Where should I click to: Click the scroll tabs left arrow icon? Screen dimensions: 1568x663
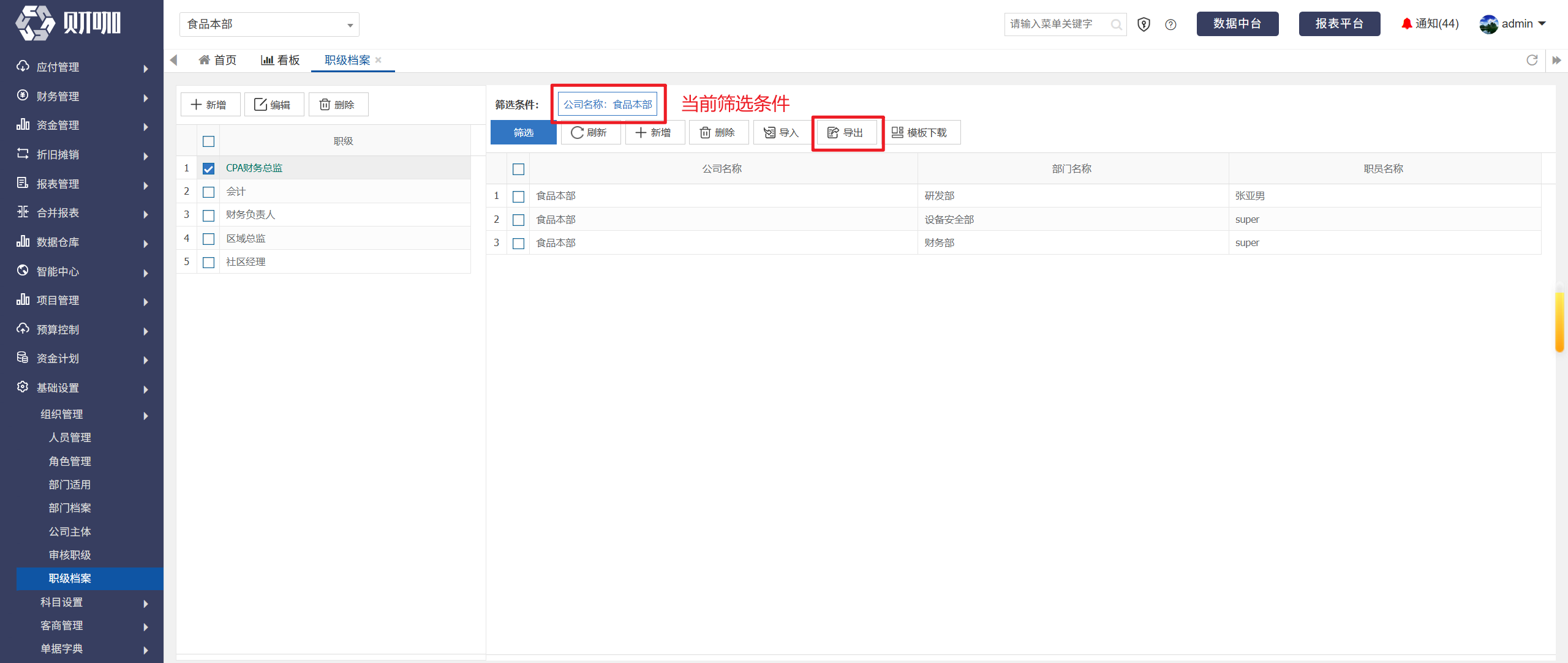(x=173, y=60)
